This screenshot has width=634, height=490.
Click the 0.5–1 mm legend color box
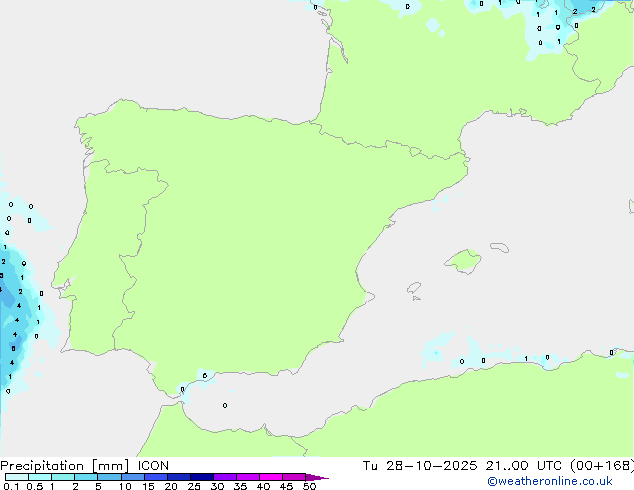40,477
